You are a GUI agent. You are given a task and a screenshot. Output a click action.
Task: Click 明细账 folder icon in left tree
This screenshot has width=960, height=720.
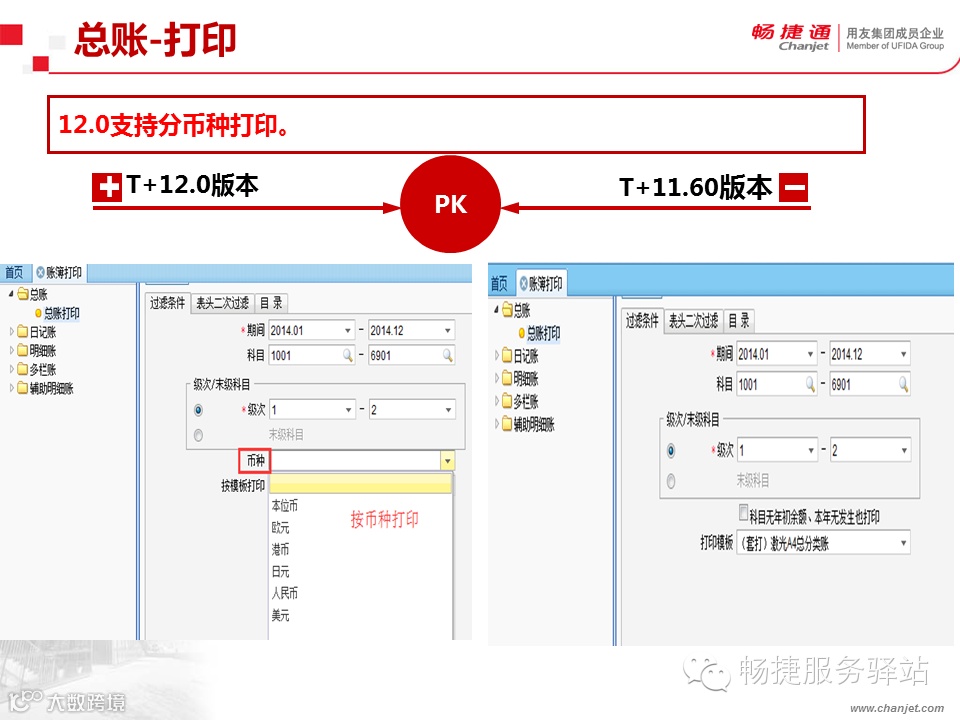point(23,351)
